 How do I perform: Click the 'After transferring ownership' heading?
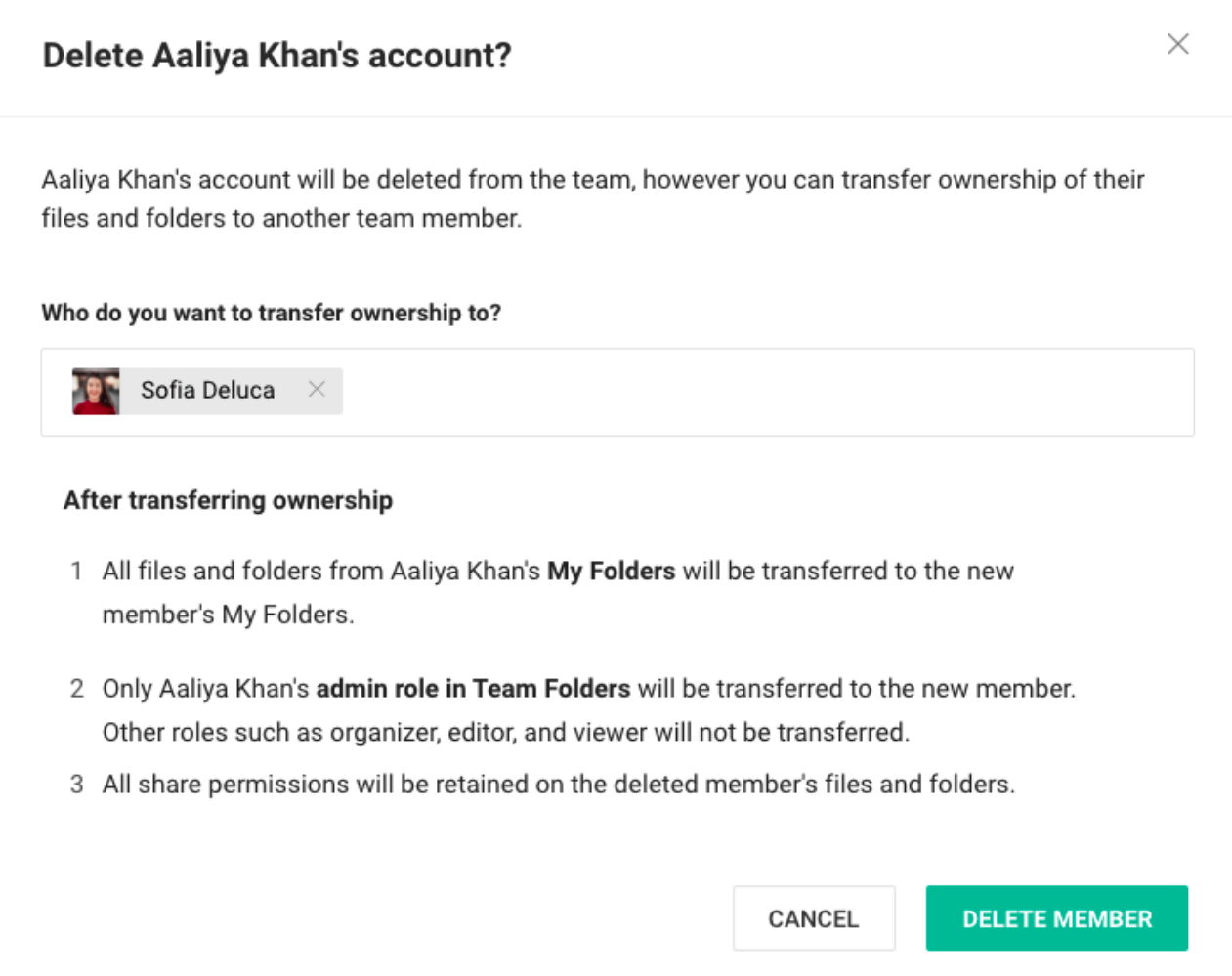pyautogui.click(x=228, y=500)
